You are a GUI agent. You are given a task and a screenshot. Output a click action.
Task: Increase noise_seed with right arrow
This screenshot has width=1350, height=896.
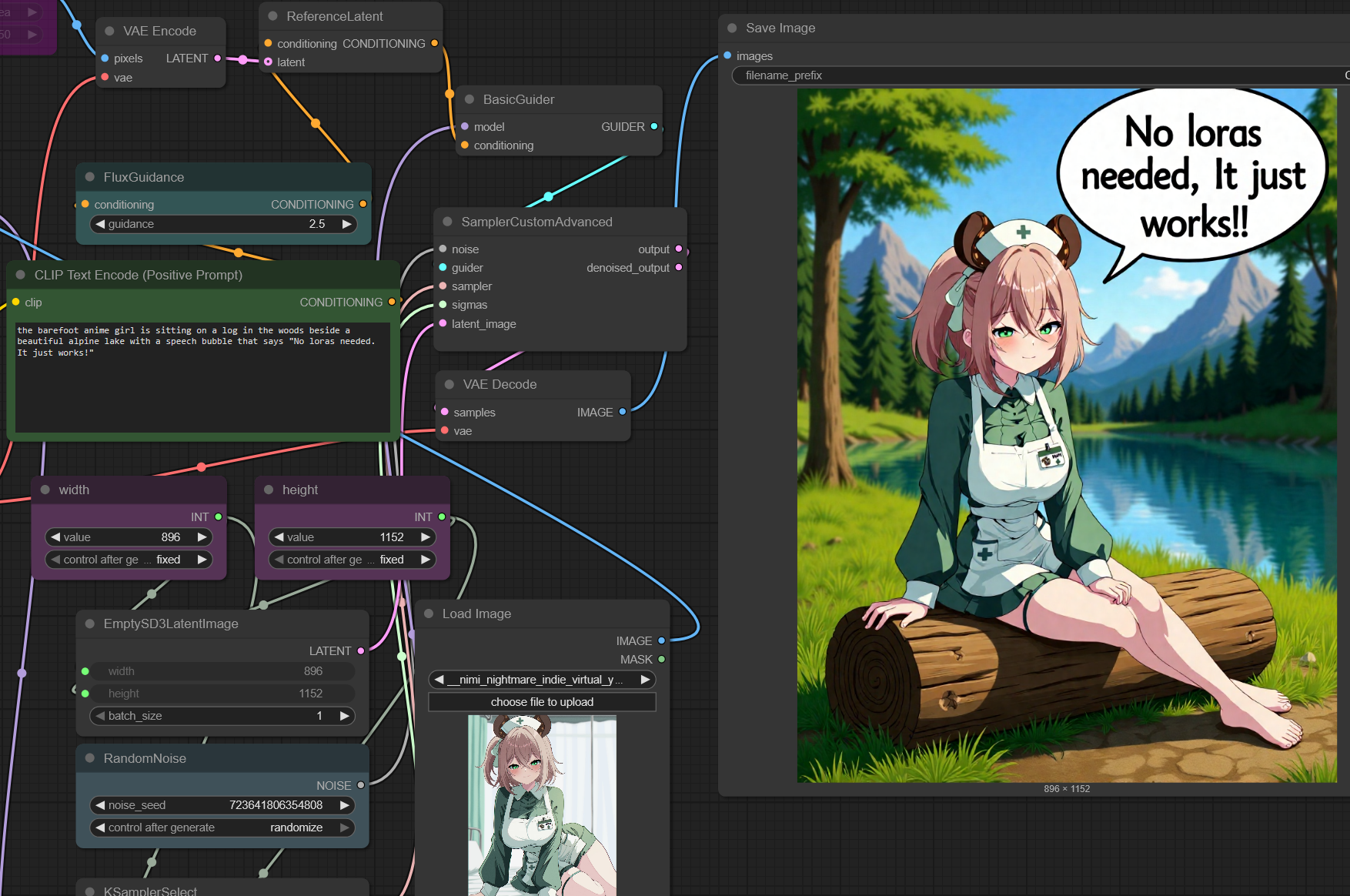coord(345,805)
